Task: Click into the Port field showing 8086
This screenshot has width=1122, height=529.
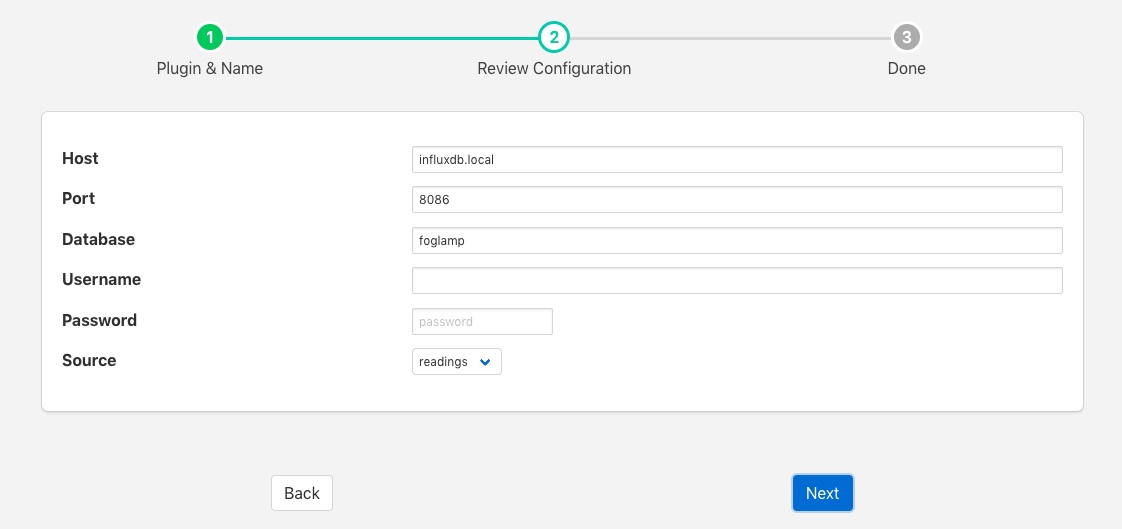Action: click(x=736, y=200)
